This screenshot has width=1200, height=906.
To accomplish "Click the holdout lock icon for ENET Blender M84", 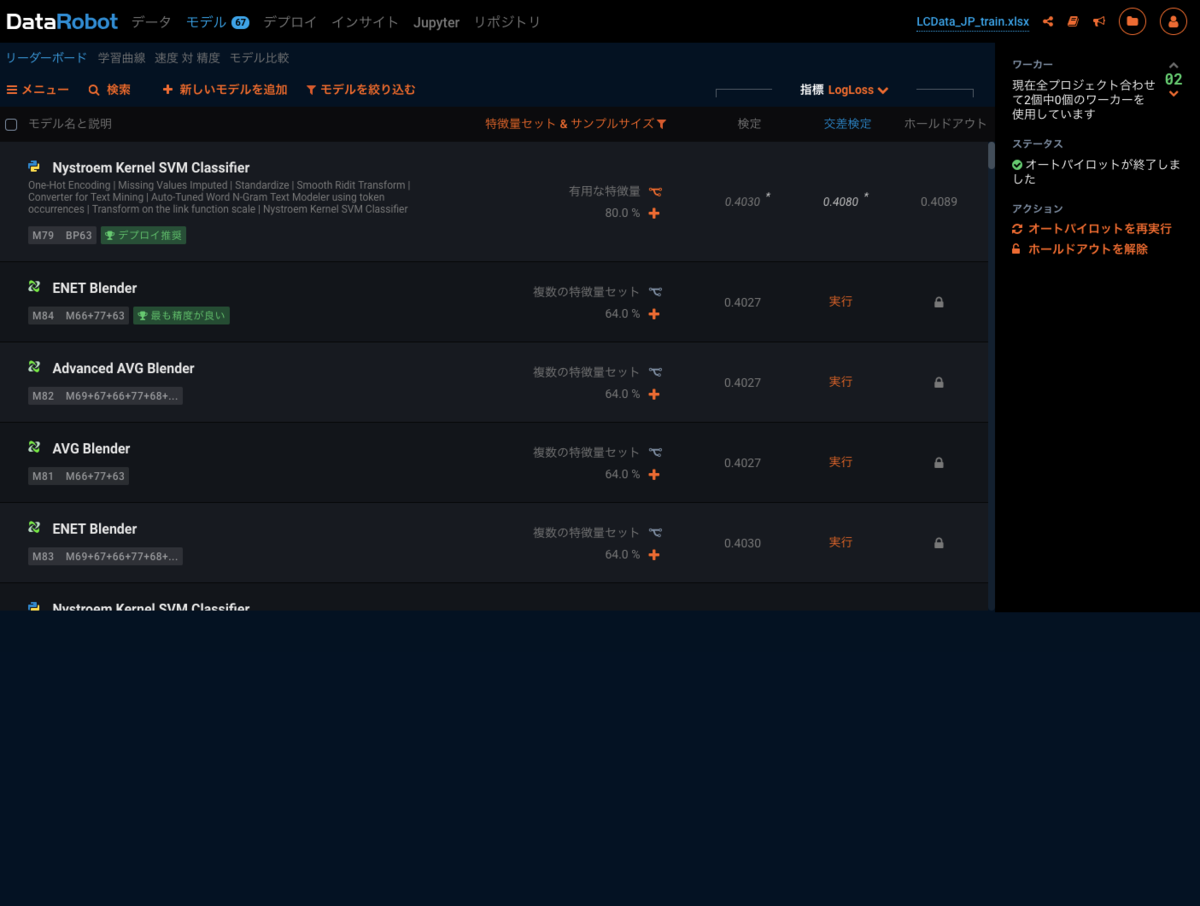I will pos(939,302).
